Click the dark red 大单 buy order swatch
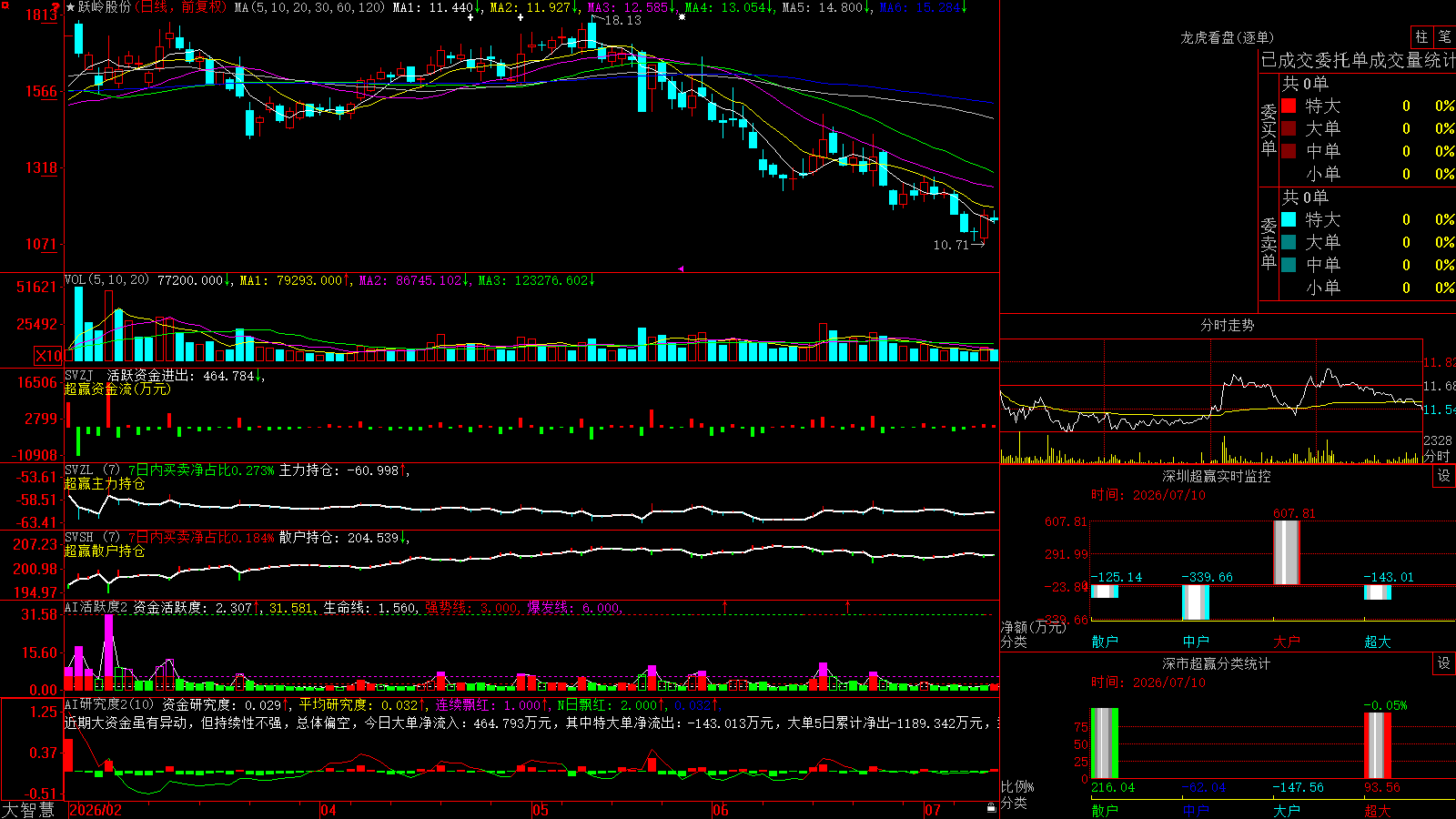This screenshot has width=1456, height=819. pyautogui.click(x=1289, y=128)
